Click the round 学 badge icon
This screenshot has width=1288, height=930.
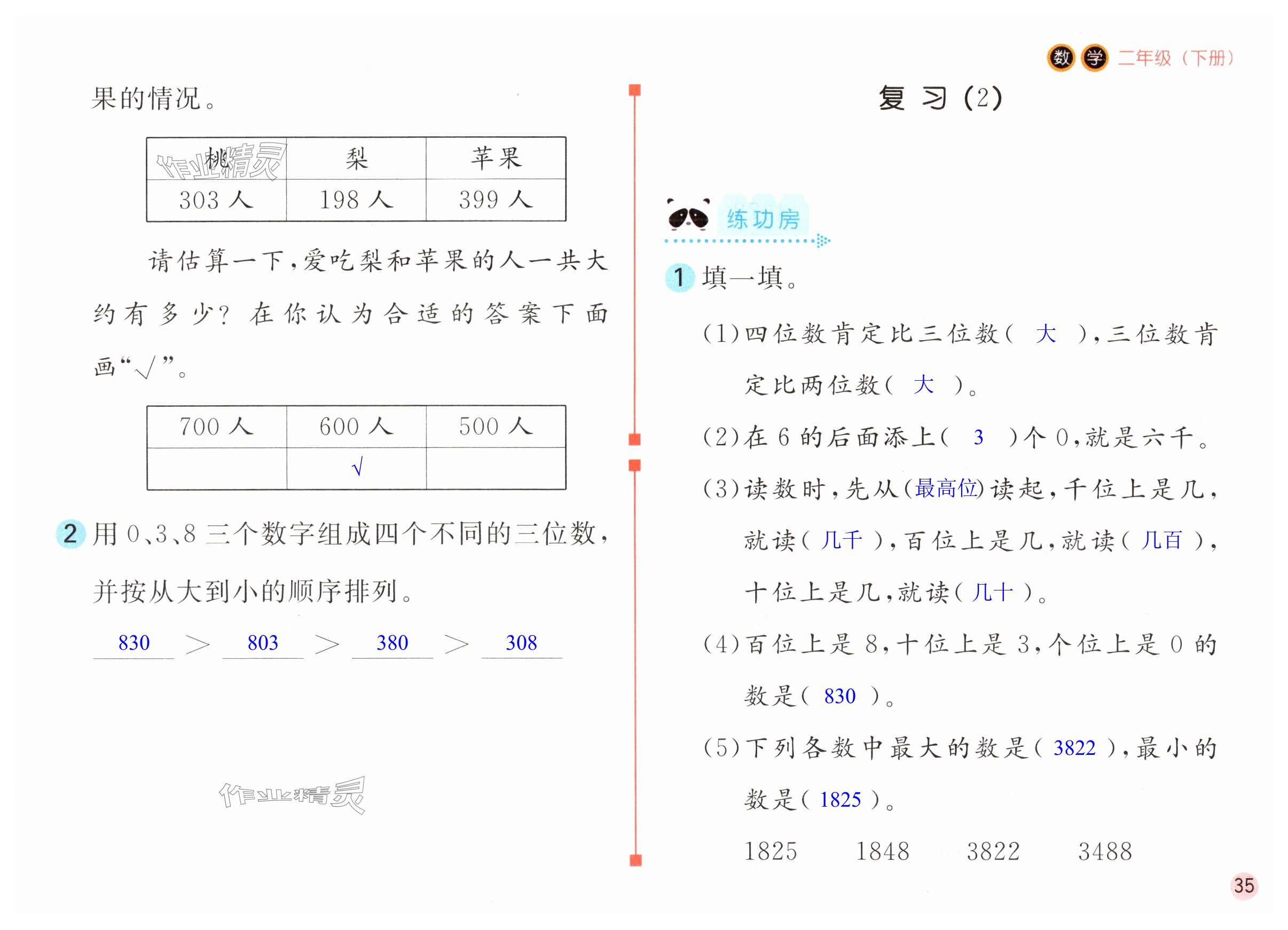(1094, 58)
